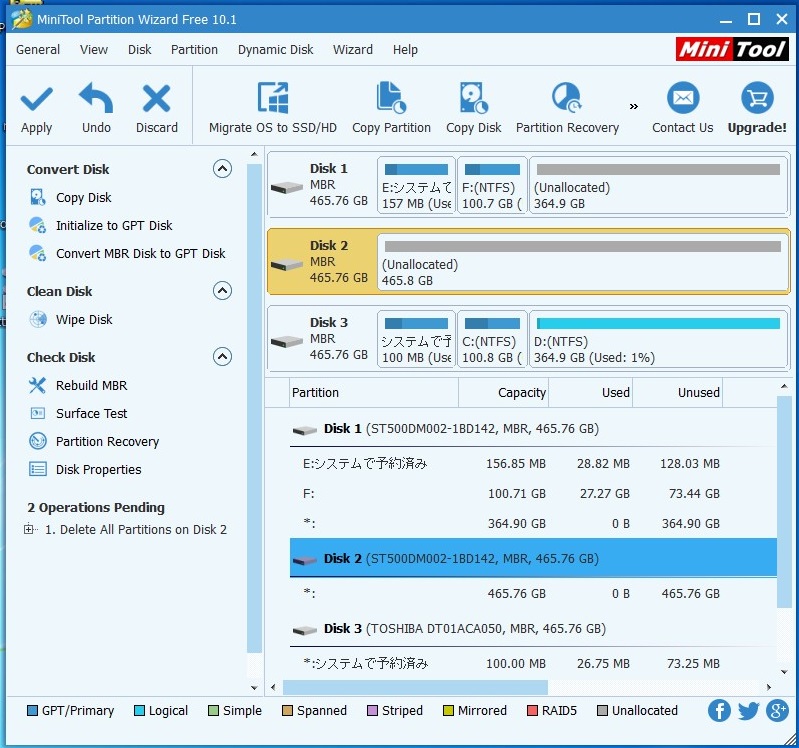Image resolution: width=799 pixels, height=748 pixels.
Task: Select the highlighted Disk 2 header row
Action: [x=533, y=558]
